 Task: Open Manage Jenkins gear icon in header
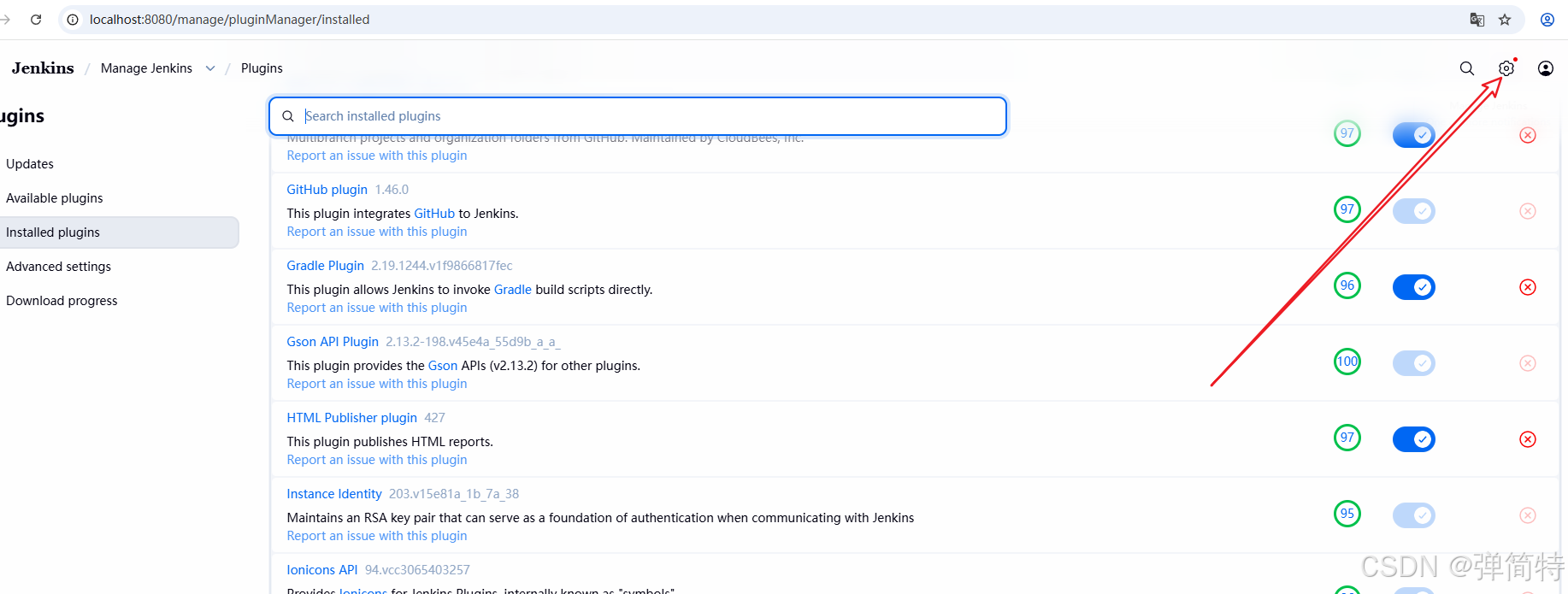(1506, 68)
